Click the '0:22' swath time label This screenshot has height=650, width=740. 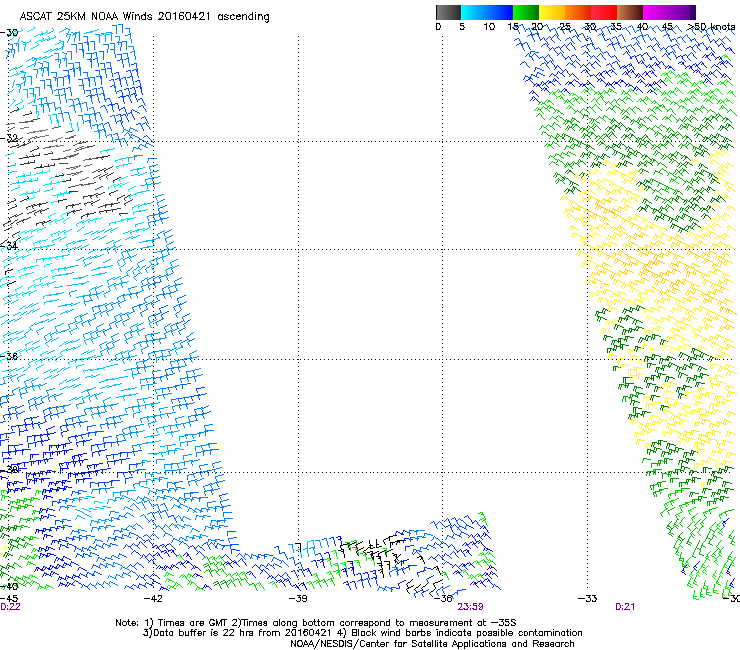(10, 607)
